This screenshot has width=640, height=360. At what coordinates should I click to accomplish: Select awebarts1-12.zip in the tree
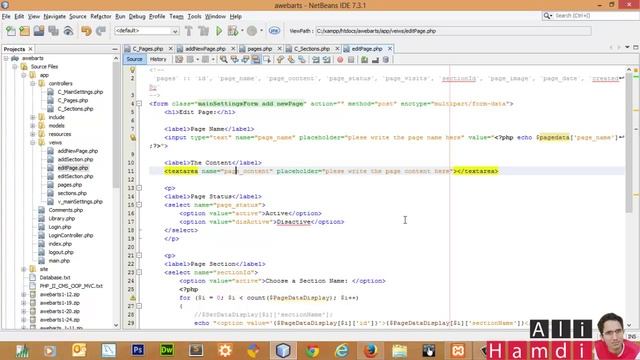click(60, 294)
